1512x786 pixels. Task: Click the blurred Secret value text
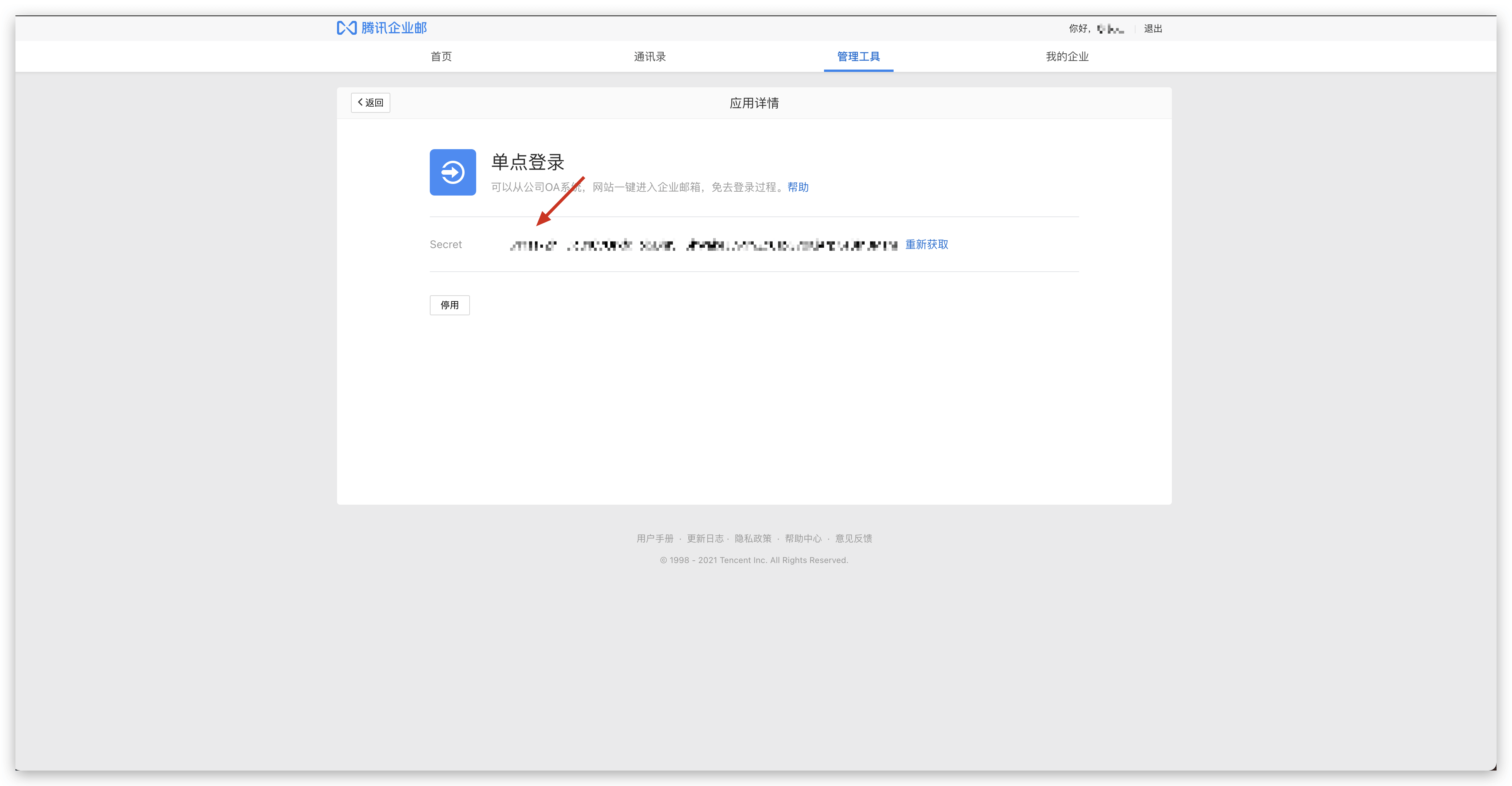[703, 245]
